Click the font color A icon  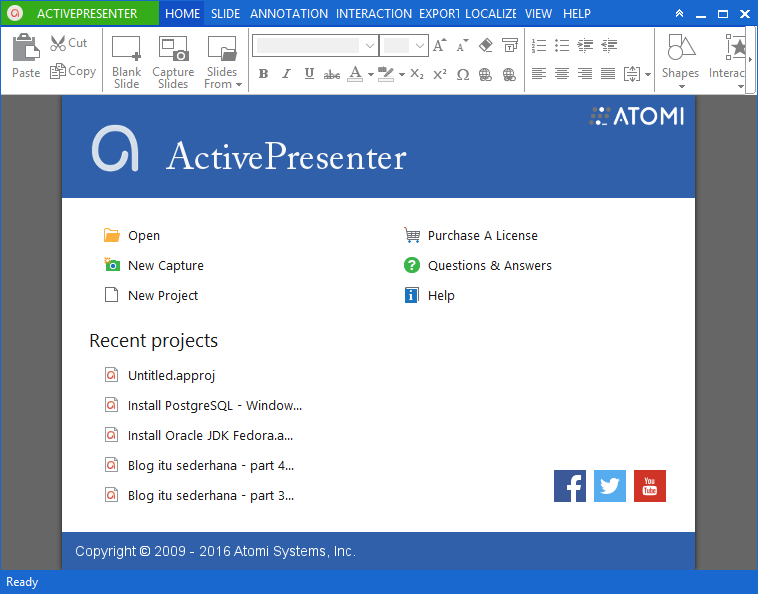tap(355, 74)
